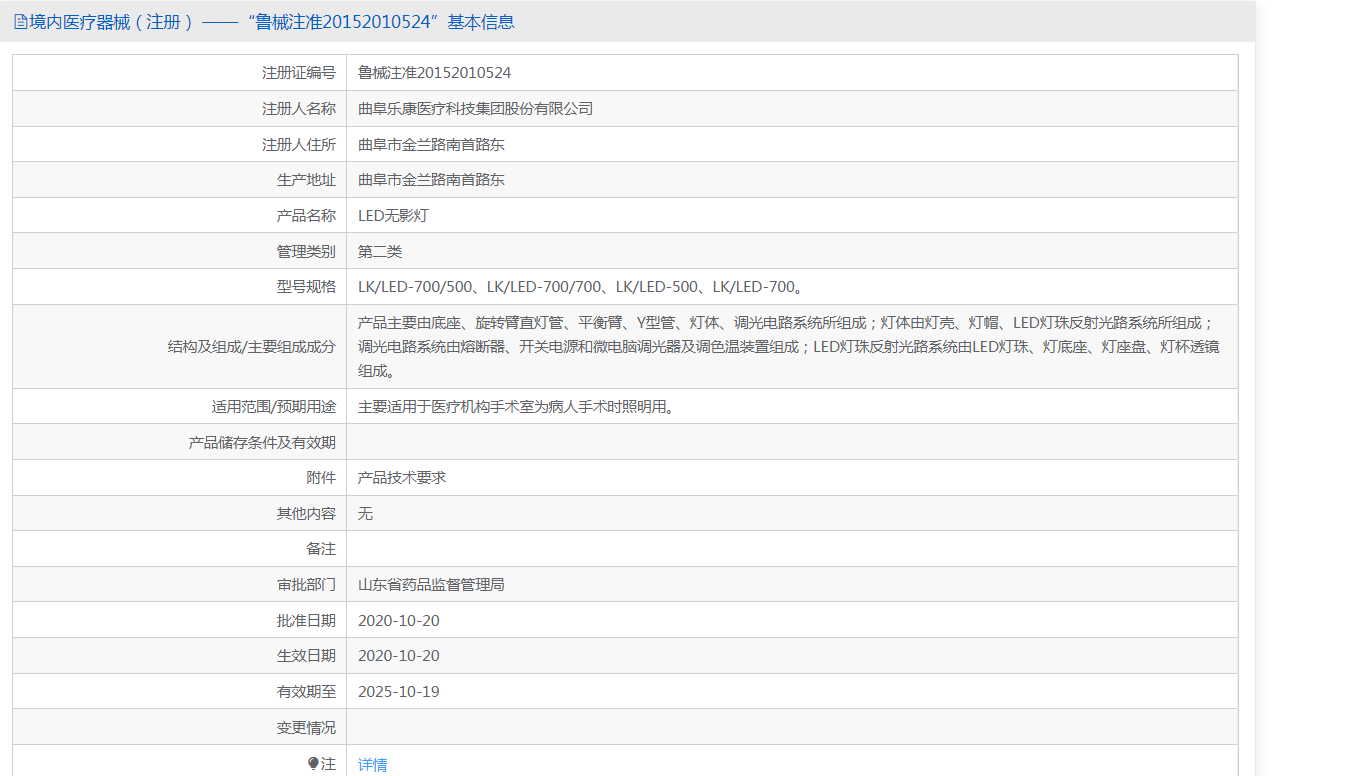Click the 产品名称 row label
Viewport: 1355px width, 776px height.
point(306,215)
